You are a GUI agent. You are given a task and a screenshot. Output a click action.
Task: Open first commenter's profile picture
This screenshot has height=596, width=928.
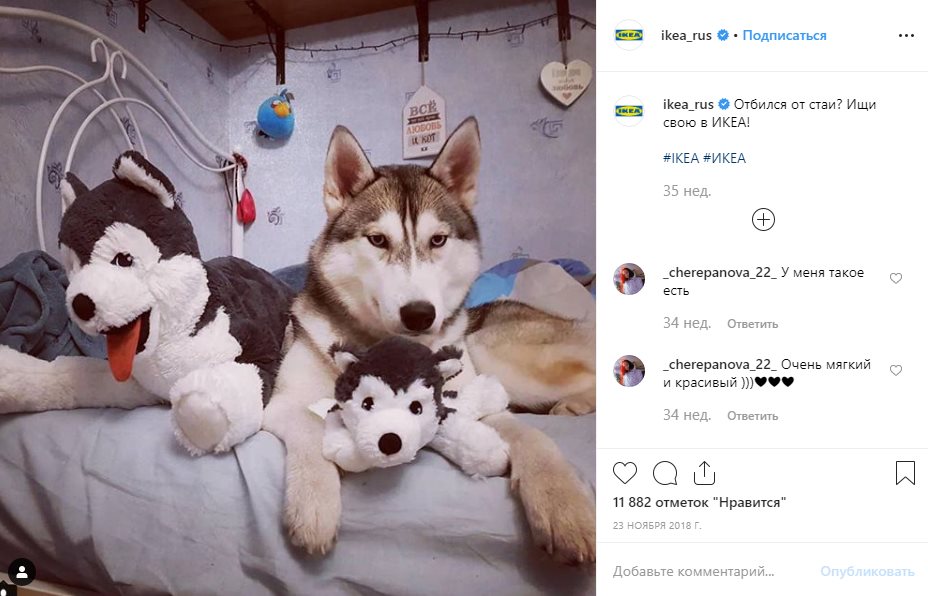pos(629,279)
